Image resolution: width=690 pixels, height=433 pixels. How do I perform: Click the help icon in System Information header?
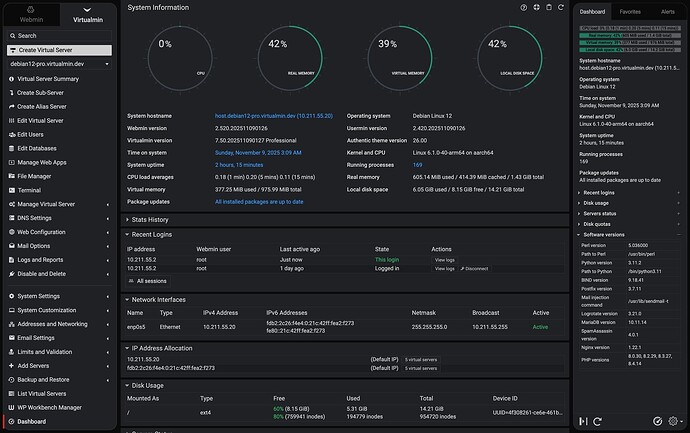click(523, 7)
